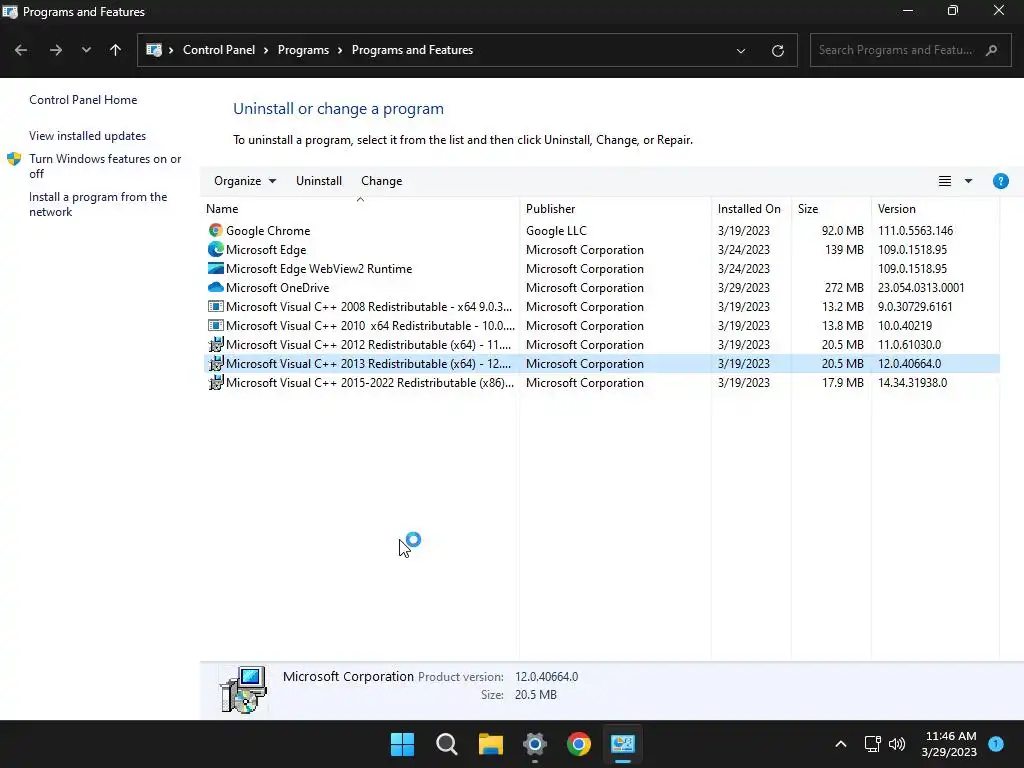The width and height of the screenshot is (1024, 768).
Task: Open Turn Windows features on or off
Action: tap(105, 166)
